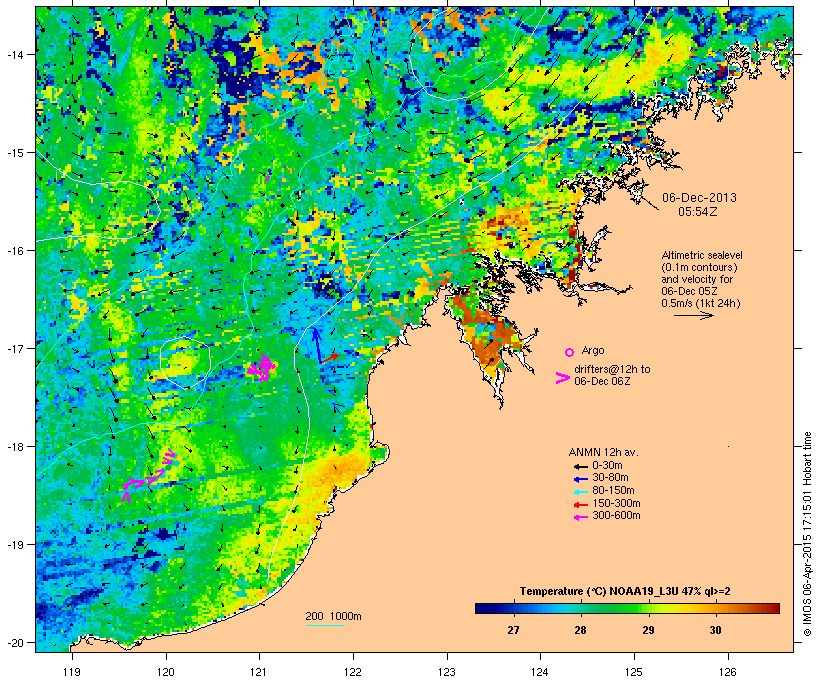This screenshot has height=680, width=820.
Task: Click the 'Altimetric sealevel' label
Action: pos(702,255)
